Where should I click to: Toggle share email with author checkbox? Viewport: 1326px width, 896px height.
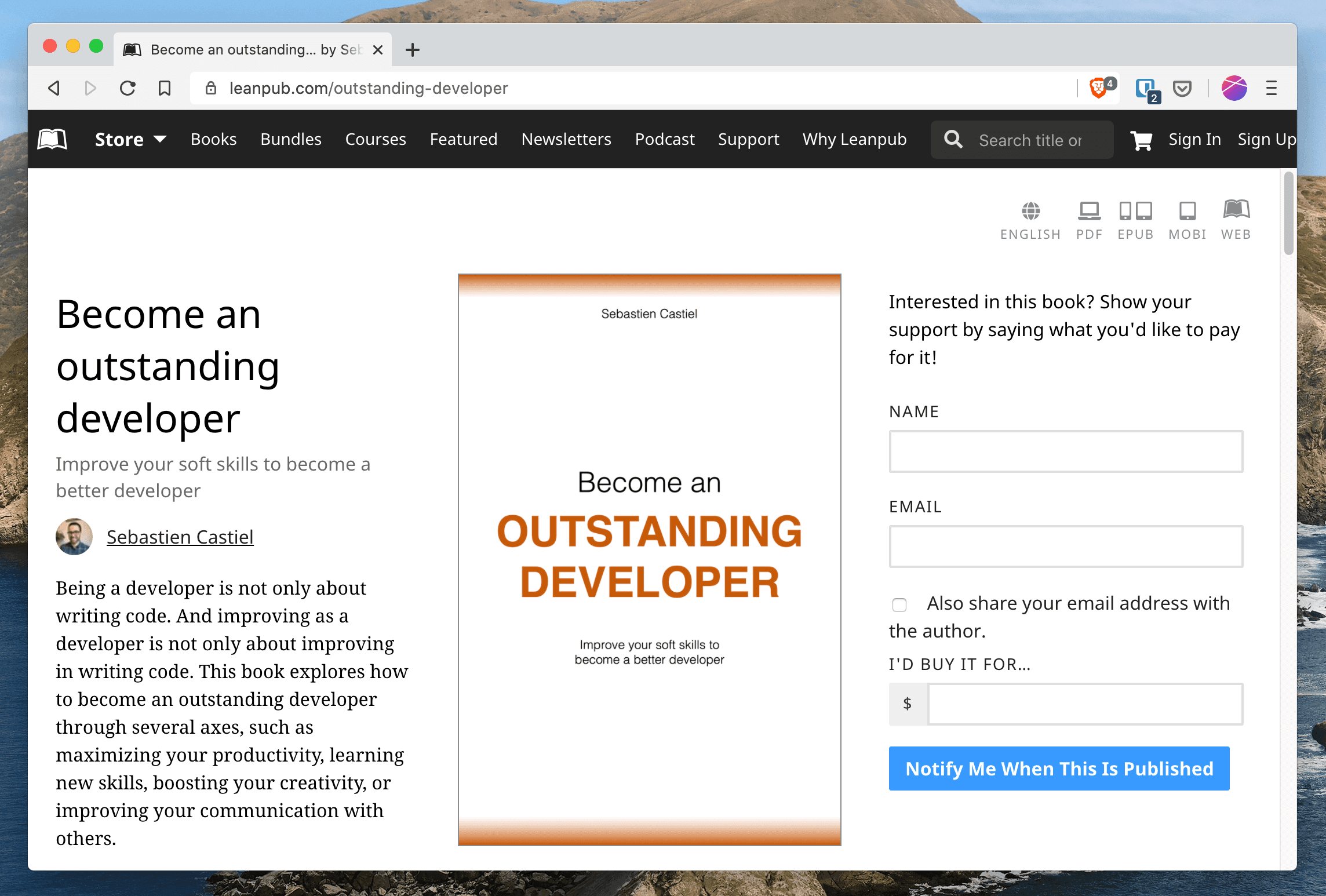(898, 604)
